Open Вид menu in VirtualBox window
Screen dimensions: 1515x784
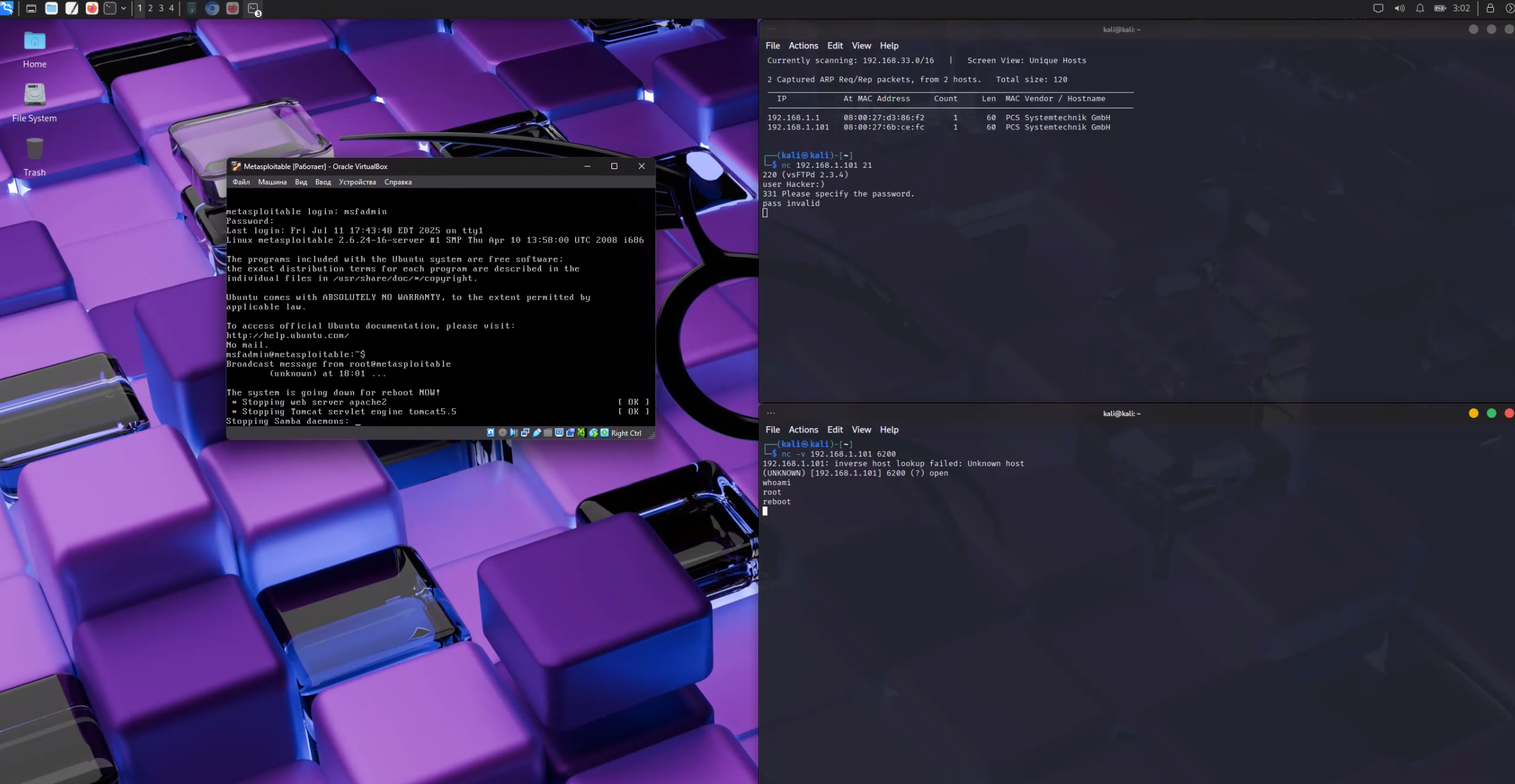(301, 182)
